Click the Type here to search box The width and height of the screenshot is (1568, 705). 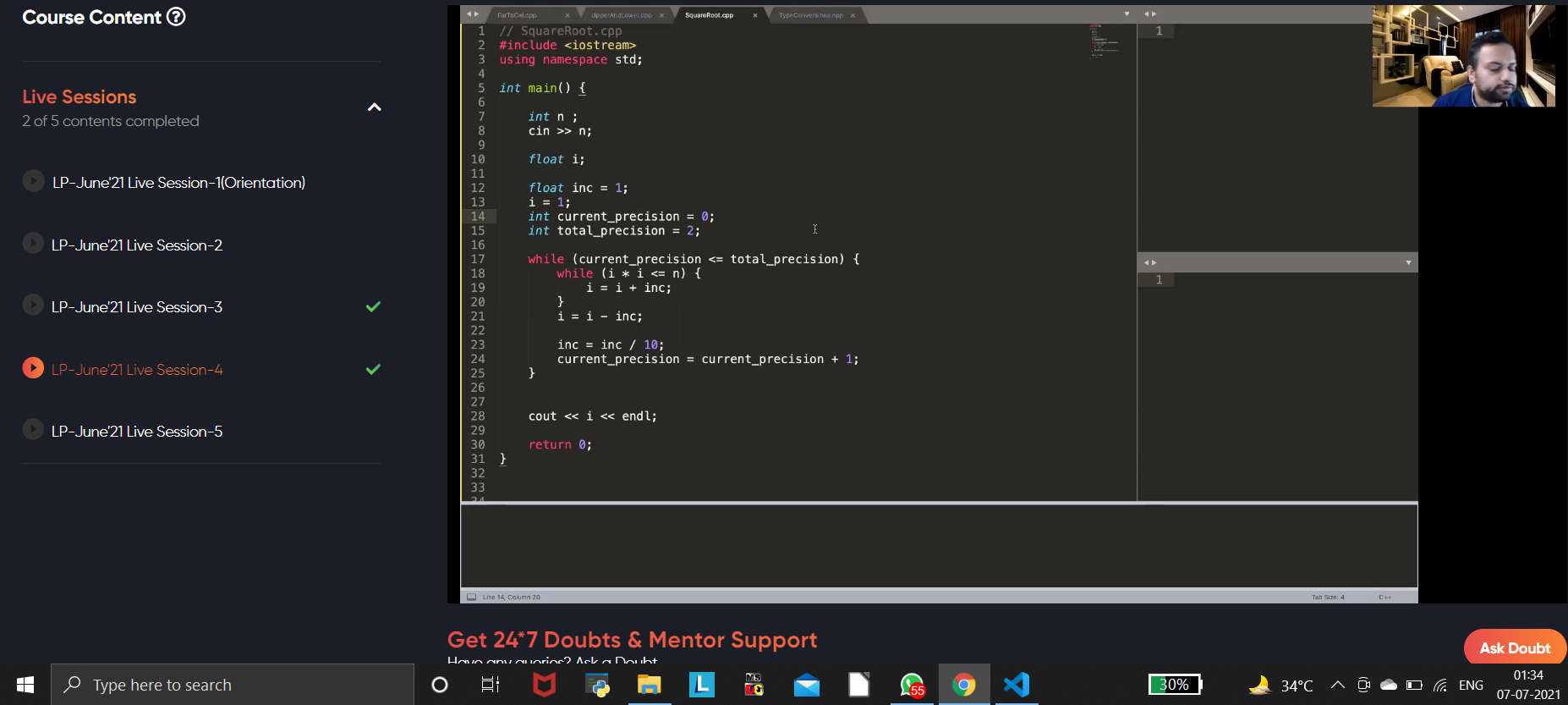click(x=233, y=685)
